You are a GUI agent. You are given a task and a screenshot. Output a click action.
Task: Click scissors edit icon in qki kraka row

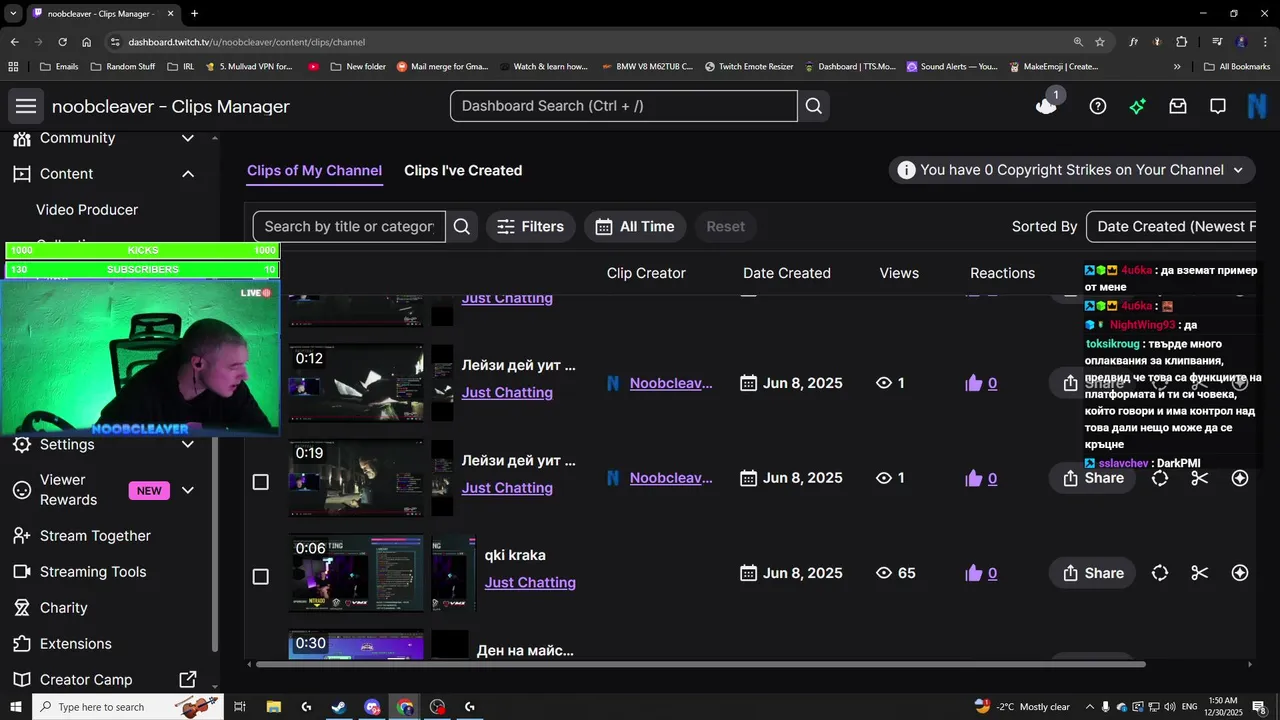coord(1200,573)
